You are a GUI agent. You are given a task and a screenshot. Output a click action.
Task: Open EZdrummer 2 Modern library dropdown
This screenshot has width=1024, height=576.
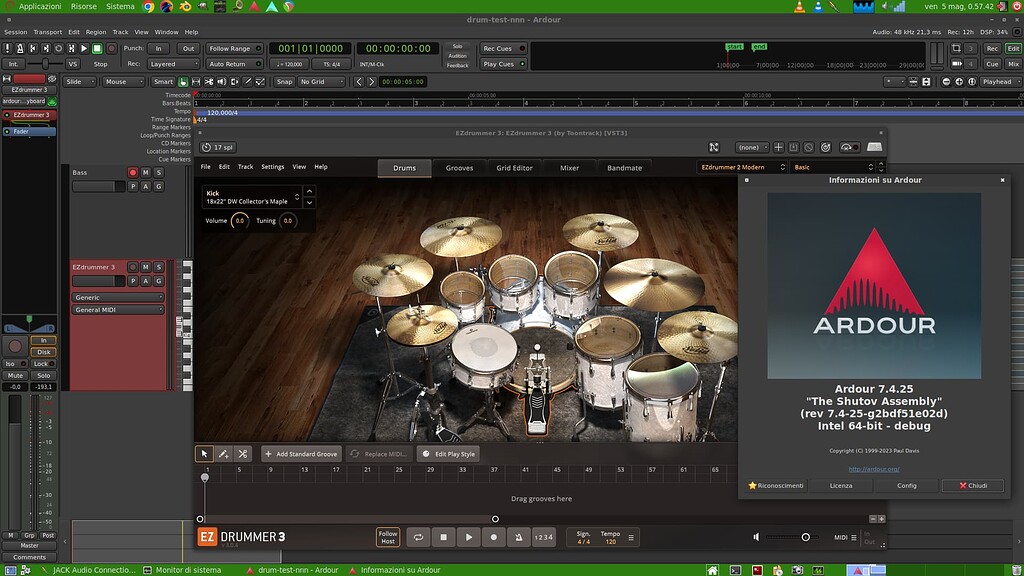click(x=742, y=167)
